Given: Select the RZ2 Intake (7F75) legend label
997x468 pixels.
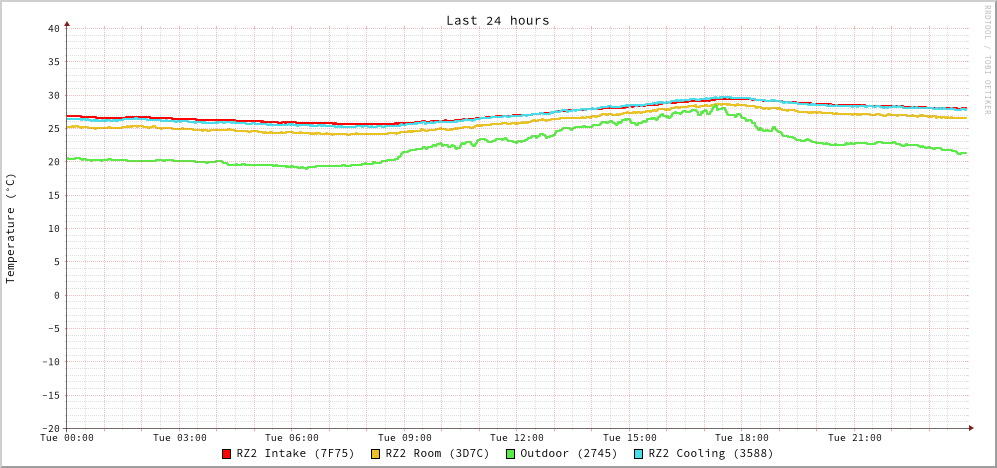Looking at the screenshot, I should (x=295, y=454).
